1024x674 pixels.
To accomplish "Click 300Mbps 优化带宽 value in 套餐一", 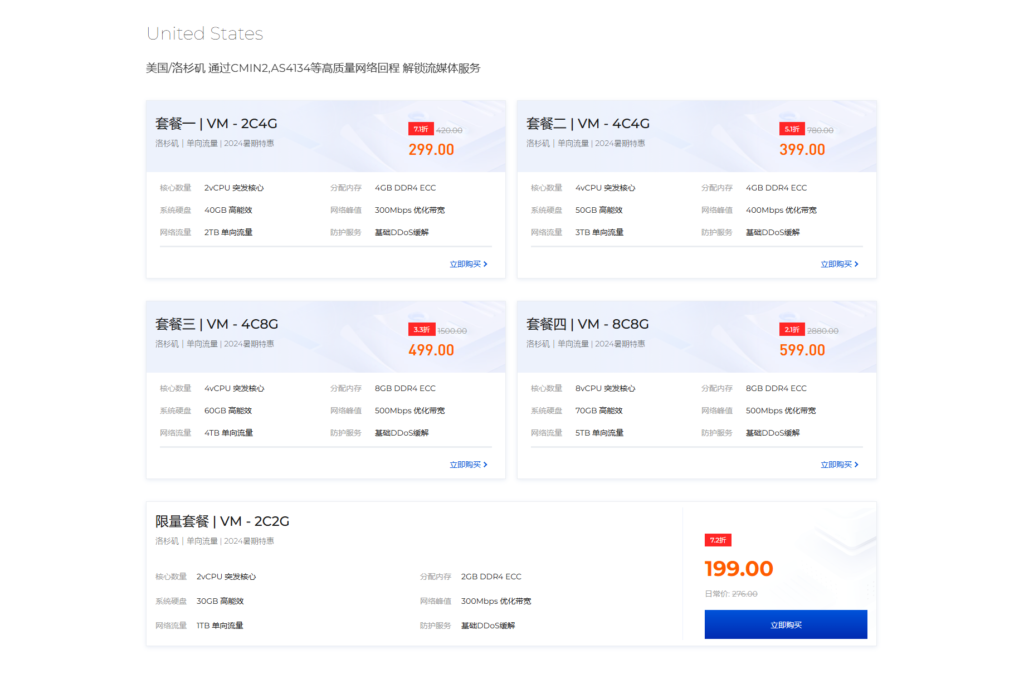I will (409, 210).
